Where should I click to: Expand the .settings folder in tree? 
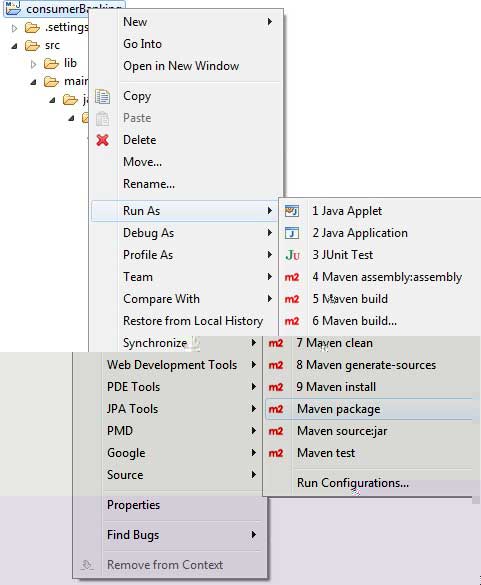point(14,28)
